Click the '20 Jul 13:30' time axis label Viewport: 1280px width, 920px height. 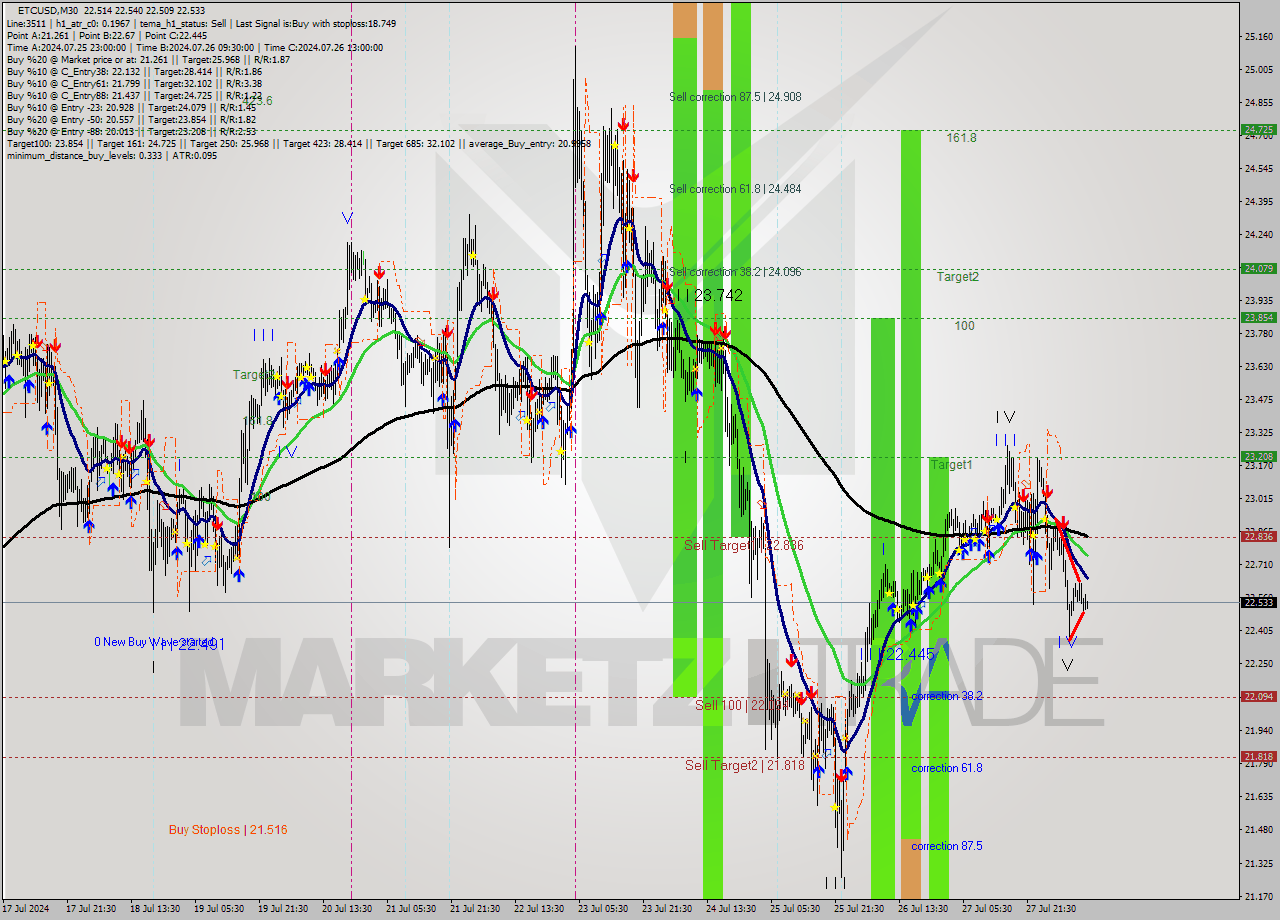(348, 909)
